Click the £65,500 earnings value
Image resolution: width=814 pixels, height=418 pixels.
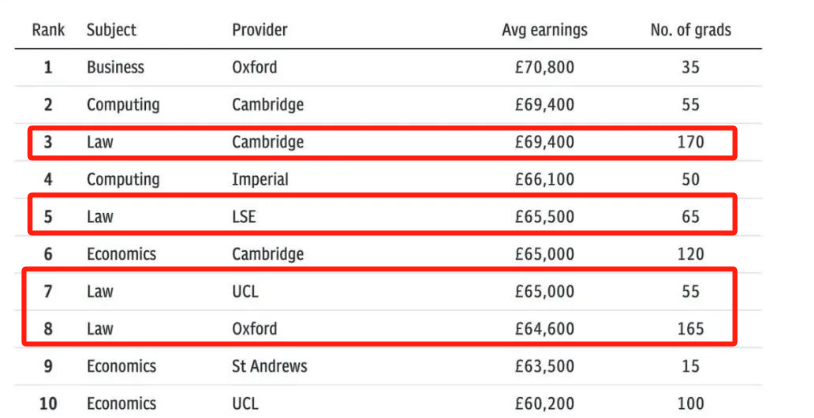(545, 217)
